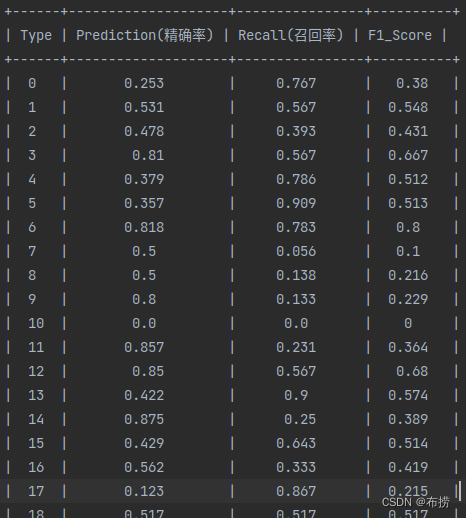Select precision value 0.357
This screenshot has width=466, height=518.
click(x=144, y=203)
